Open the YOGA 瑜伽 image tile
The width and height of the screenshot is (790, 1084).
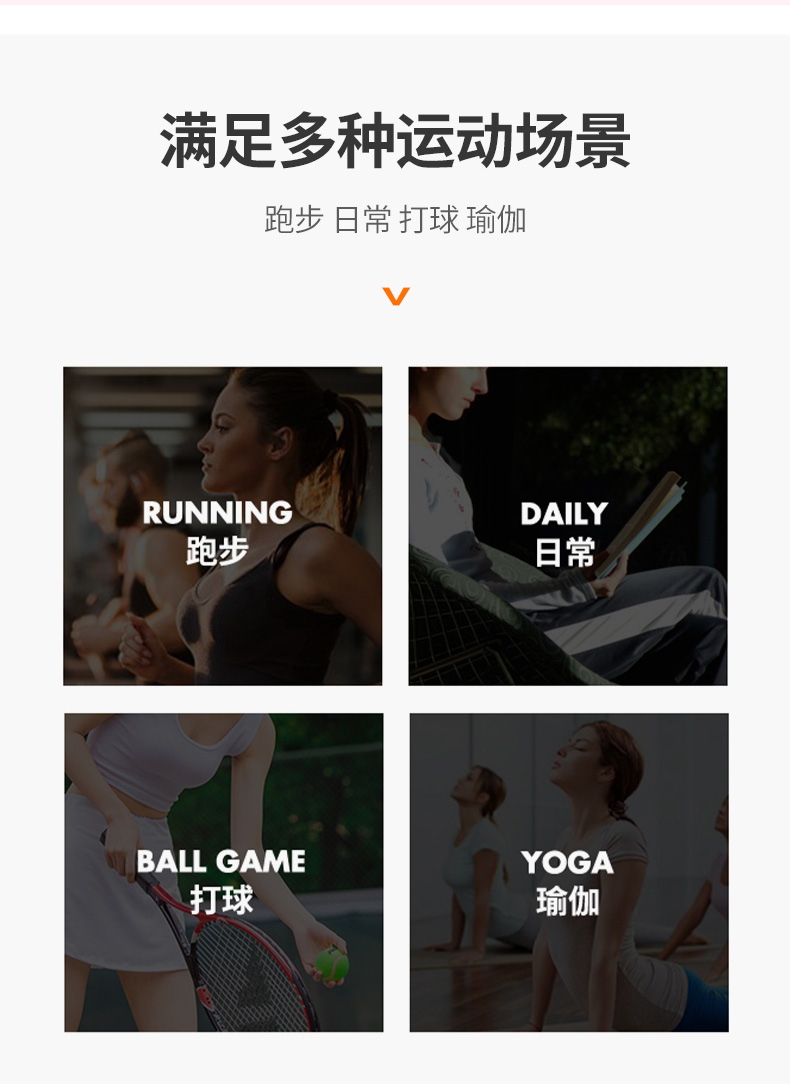[x=569, y=872]
